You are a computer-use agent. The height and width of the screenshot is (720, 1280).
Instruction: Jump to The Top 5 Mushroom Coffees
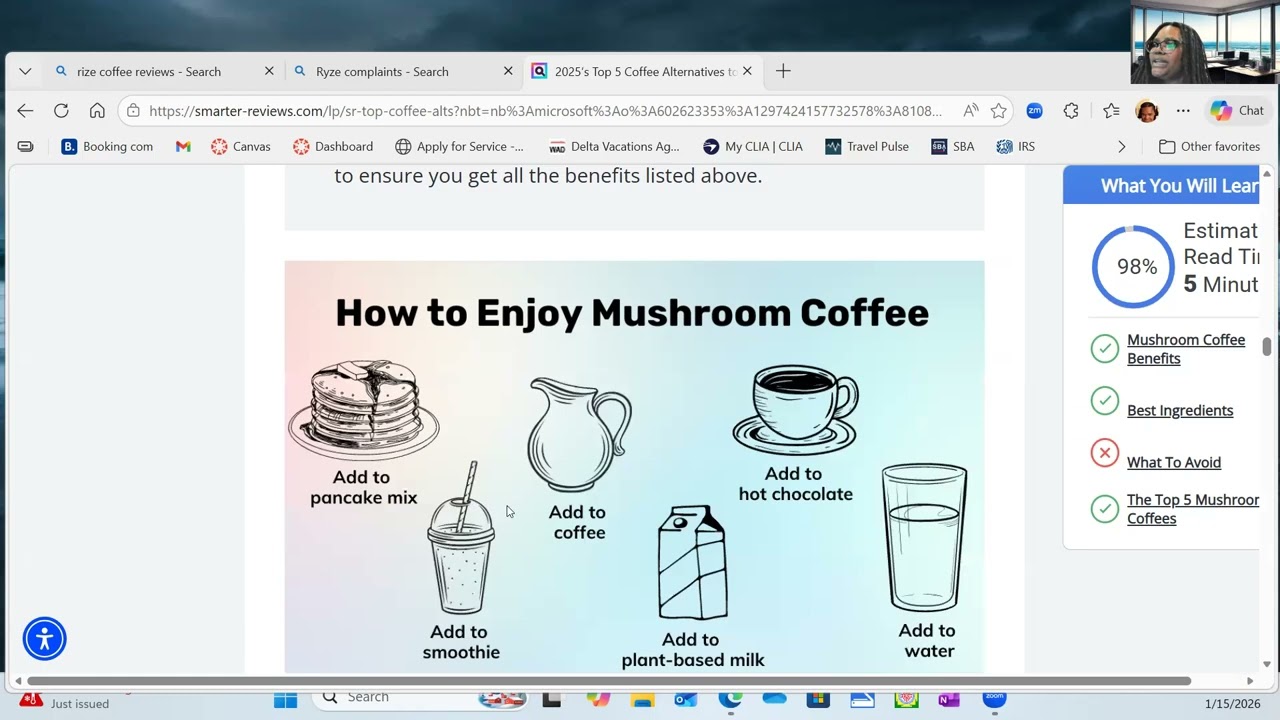(1193, 509)
